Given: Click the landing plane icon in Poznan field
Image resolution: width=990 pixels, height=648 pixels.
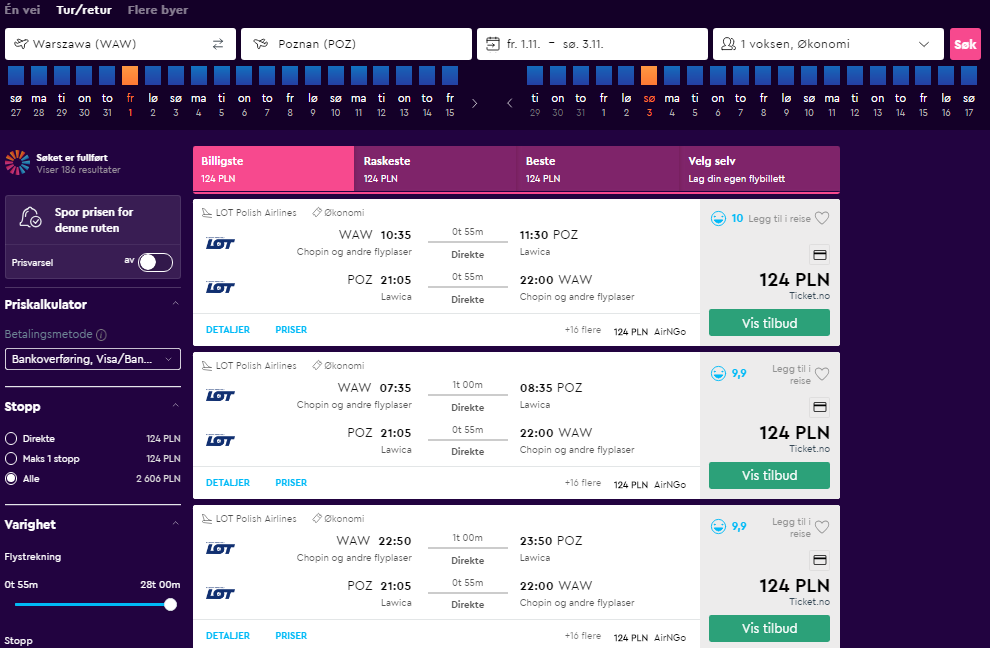Looking at the screenshot, I should point(260,44).
